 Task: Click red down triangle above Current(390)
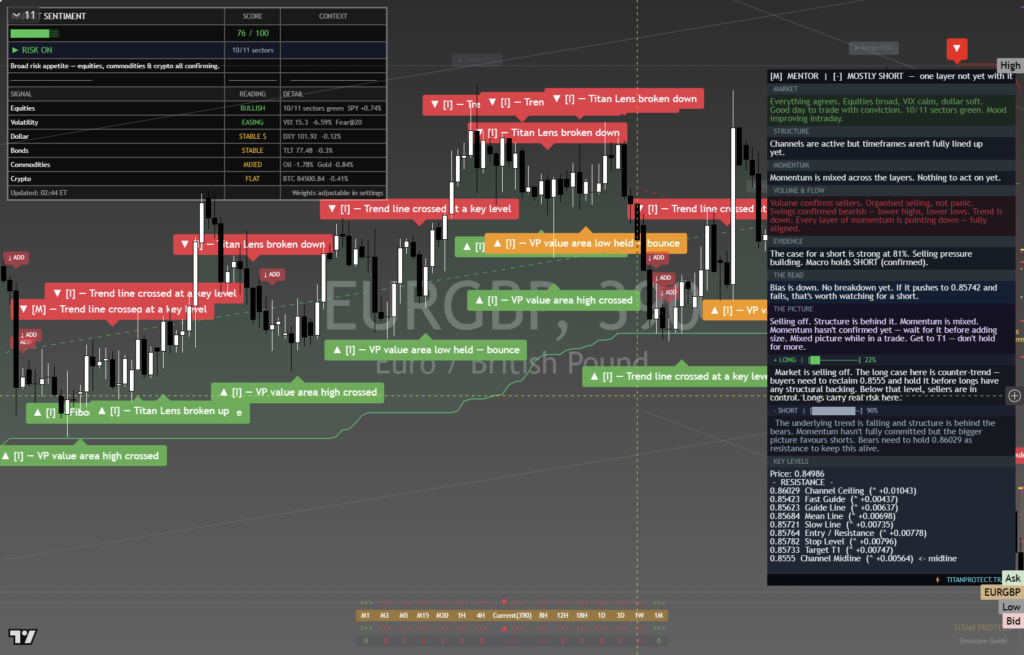(504, 603)
